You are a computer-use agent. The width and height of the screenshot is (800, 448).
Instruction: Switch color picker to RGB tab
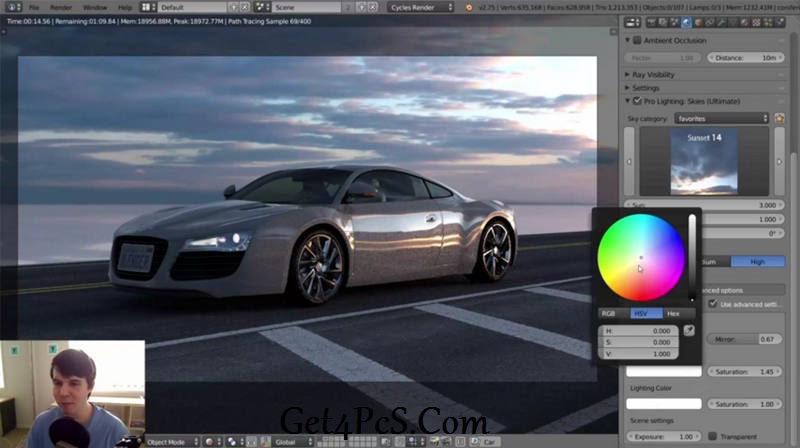pos(614,313)
